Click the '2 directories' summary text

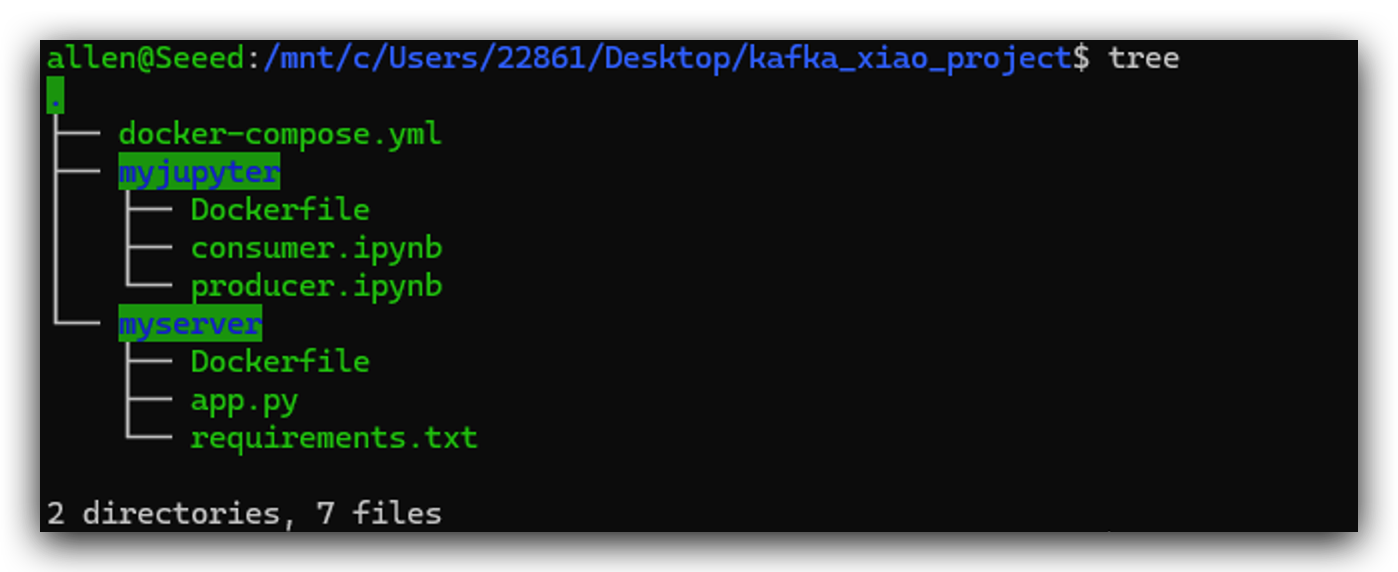pyautogui.click(x=163, y=514)
